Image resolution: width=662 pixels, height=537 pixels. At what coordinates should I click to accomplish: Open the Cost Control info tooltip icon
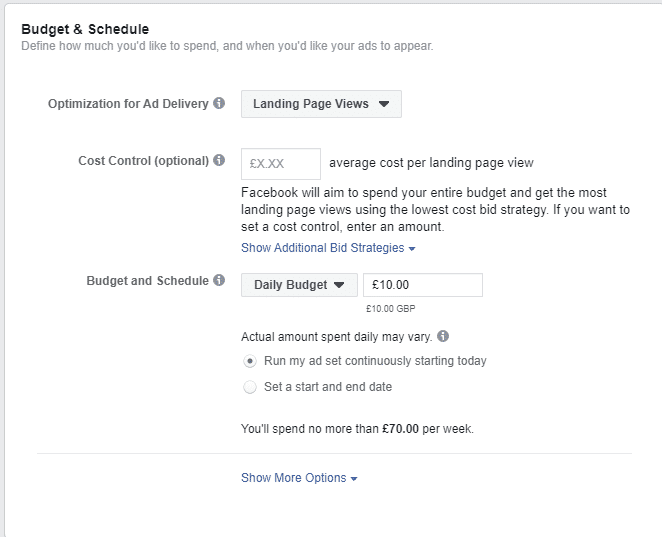pyautogui.click(x=219, y=160)
